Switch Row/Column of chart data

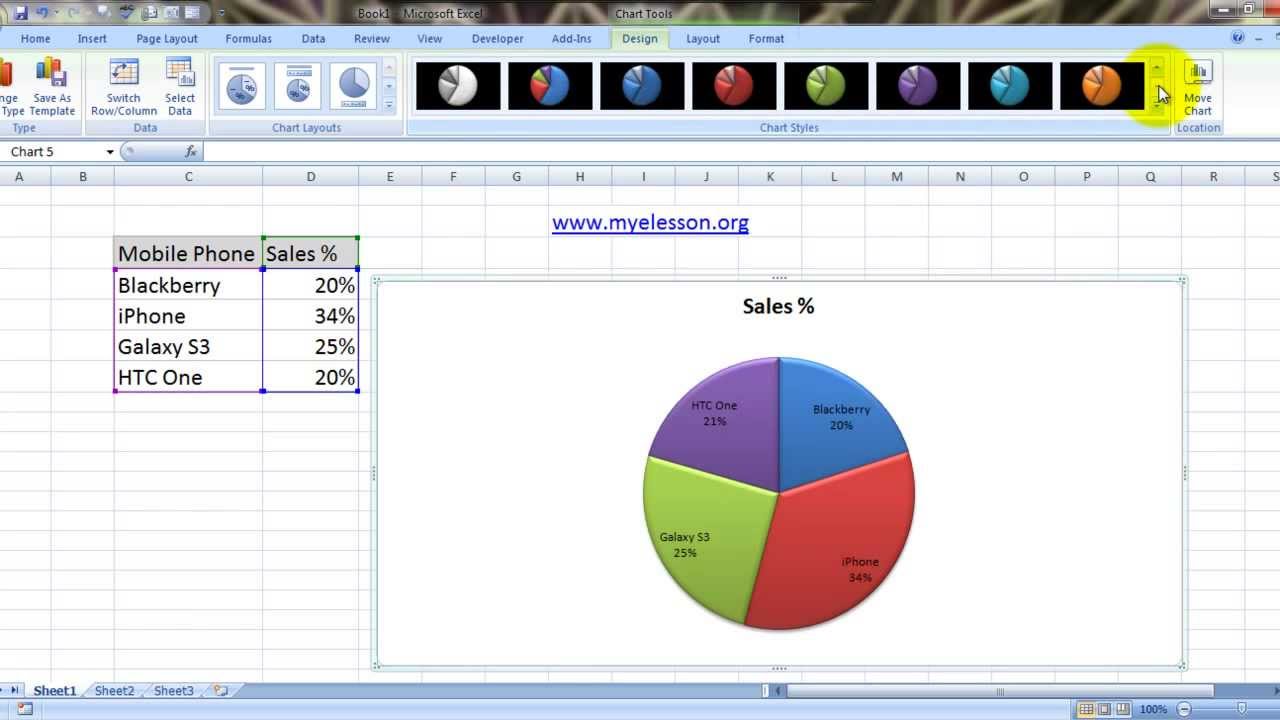[124, 88]
